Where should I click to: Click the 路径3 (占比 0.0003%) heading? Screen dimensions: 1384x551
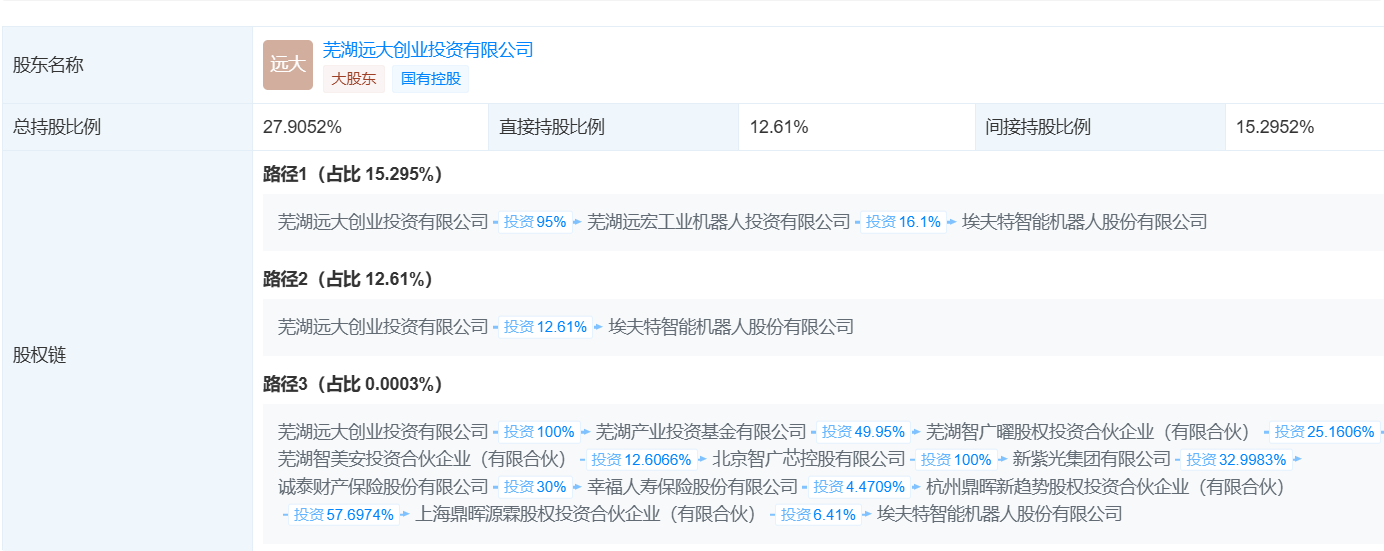pos(353,384)
